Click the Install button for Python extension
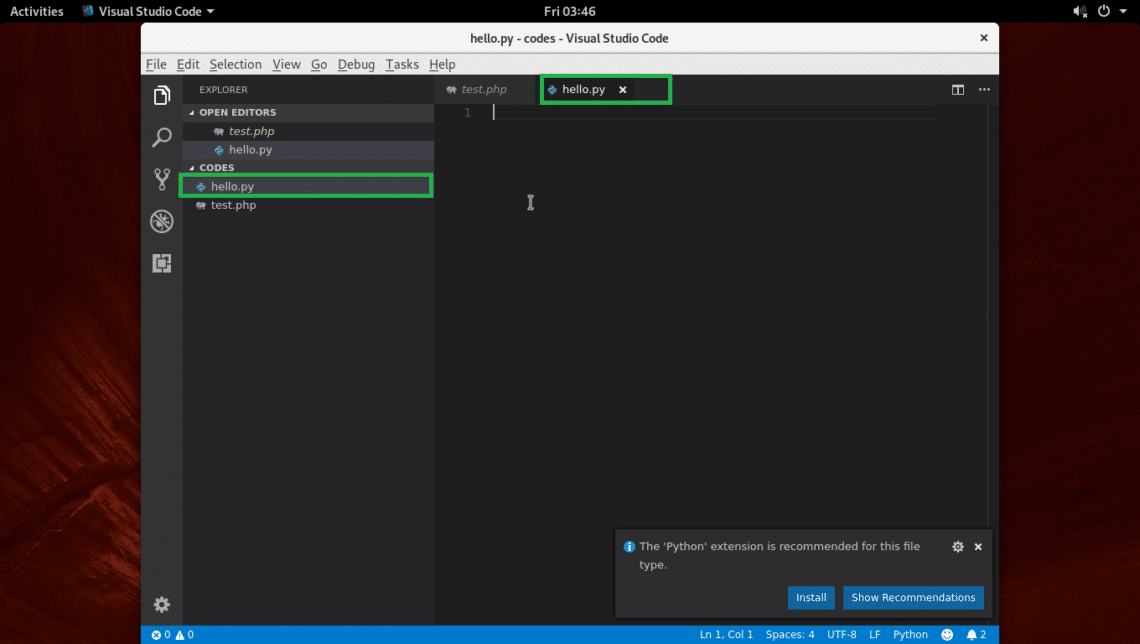 tap(810, 598)
